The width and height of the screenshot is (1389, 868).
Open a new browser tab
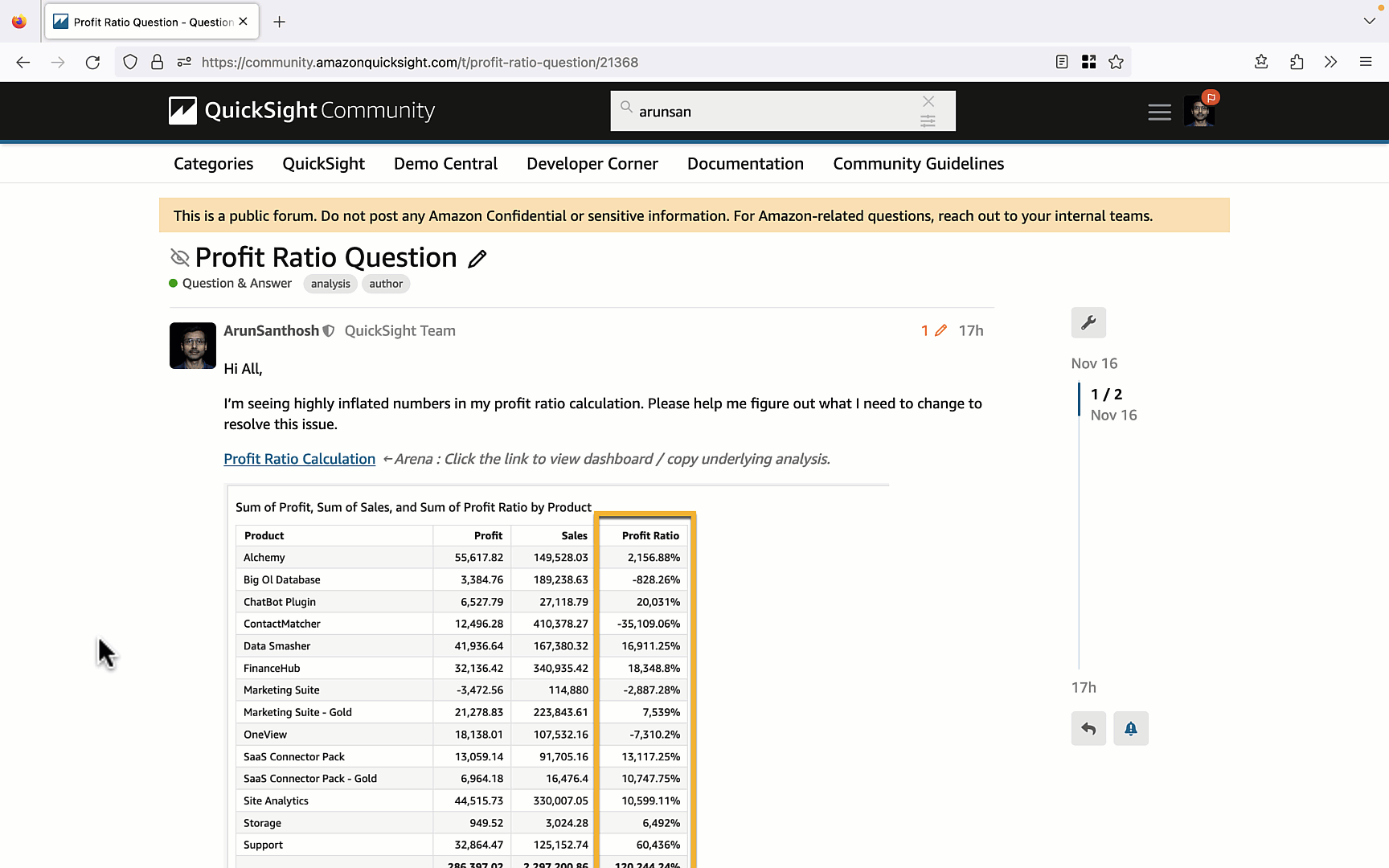coord(279,22)
